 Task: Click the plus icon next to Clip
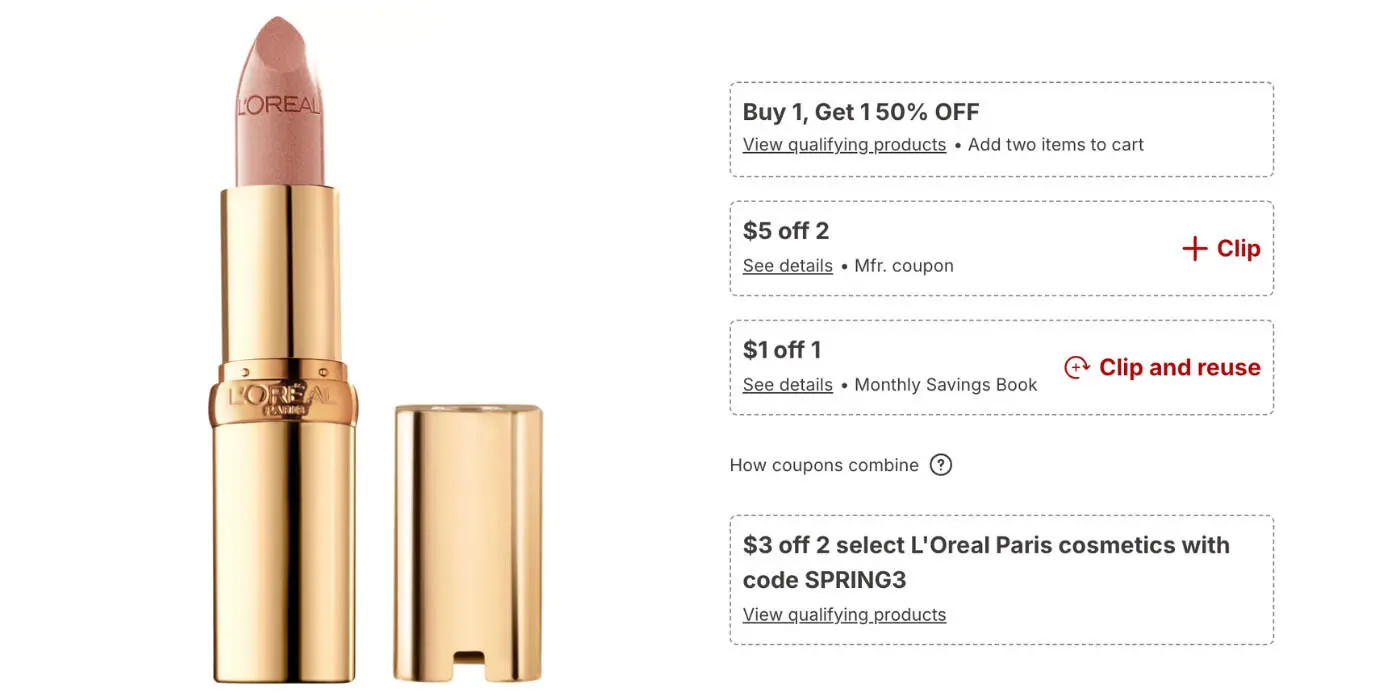pyautogui.click(x=1194, y=249)
